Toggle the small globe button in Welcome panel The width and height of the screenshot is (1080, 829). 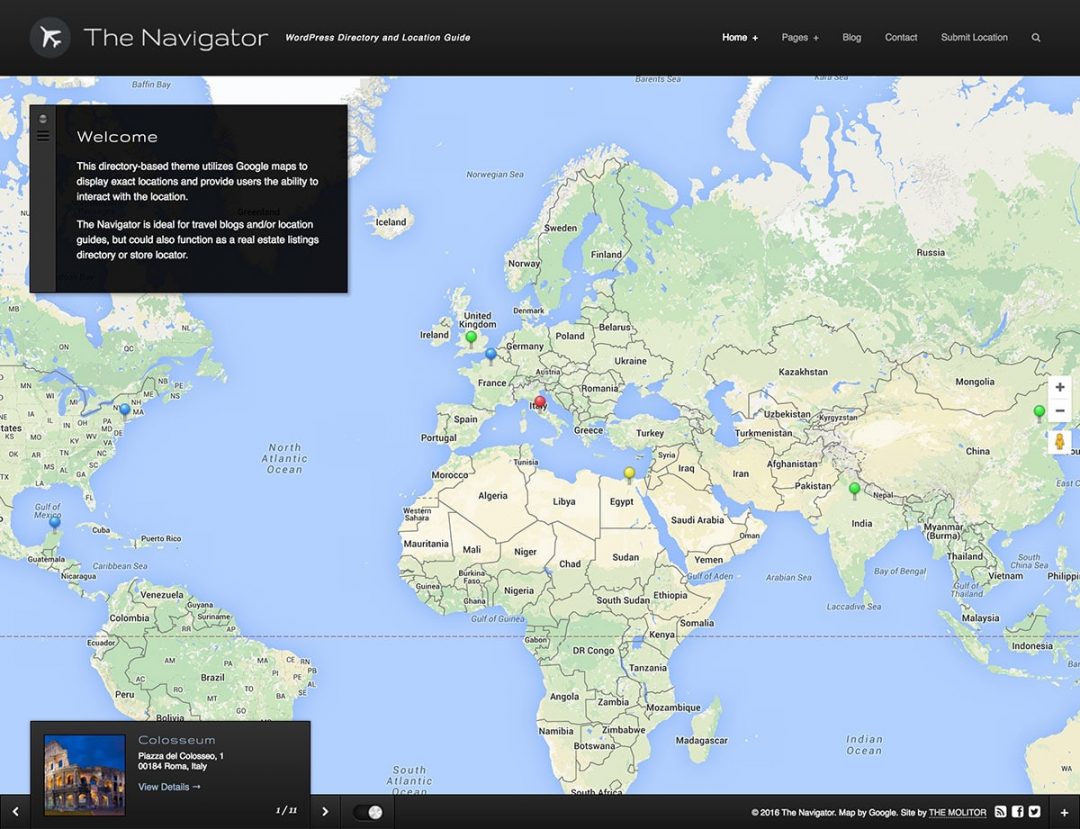coord(43,118)
